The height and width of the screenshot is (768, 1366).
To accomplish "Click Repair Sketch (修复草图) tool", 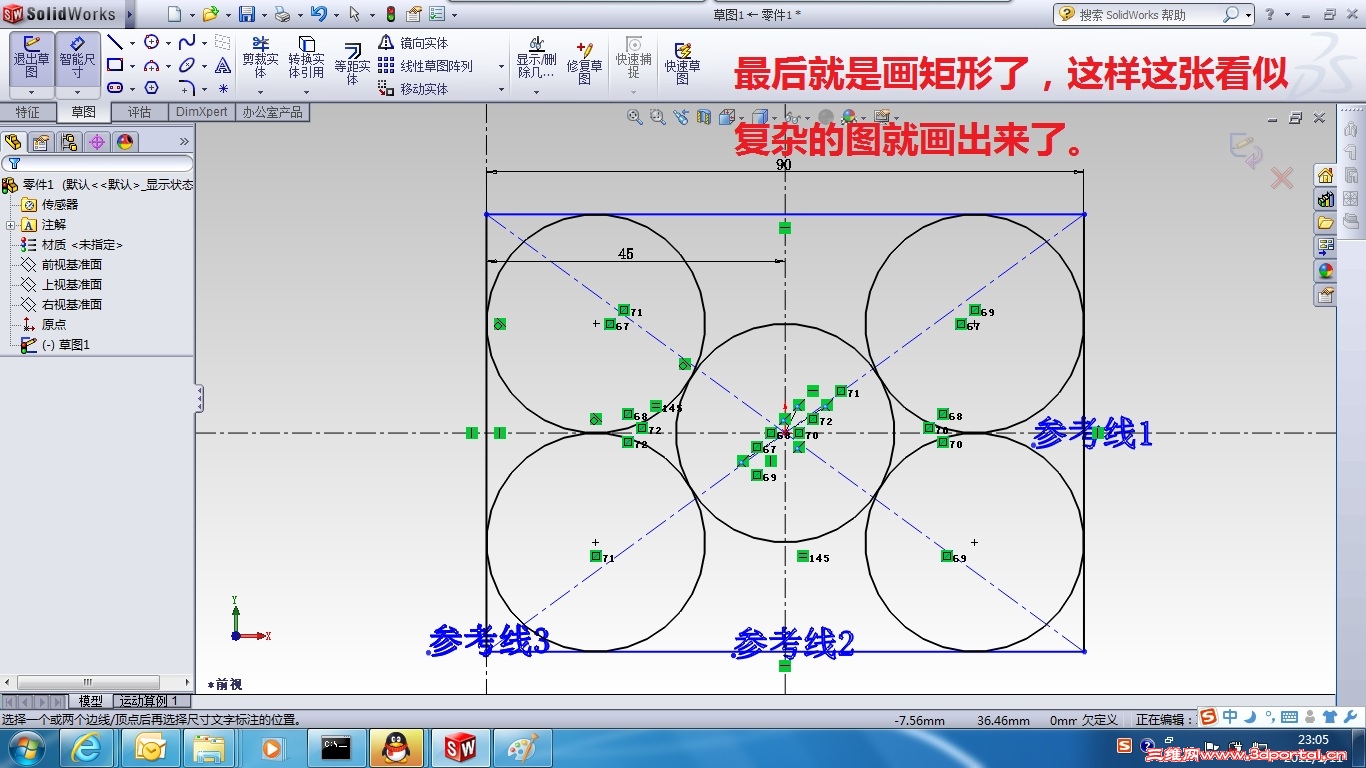I will (x=585, y=62).
